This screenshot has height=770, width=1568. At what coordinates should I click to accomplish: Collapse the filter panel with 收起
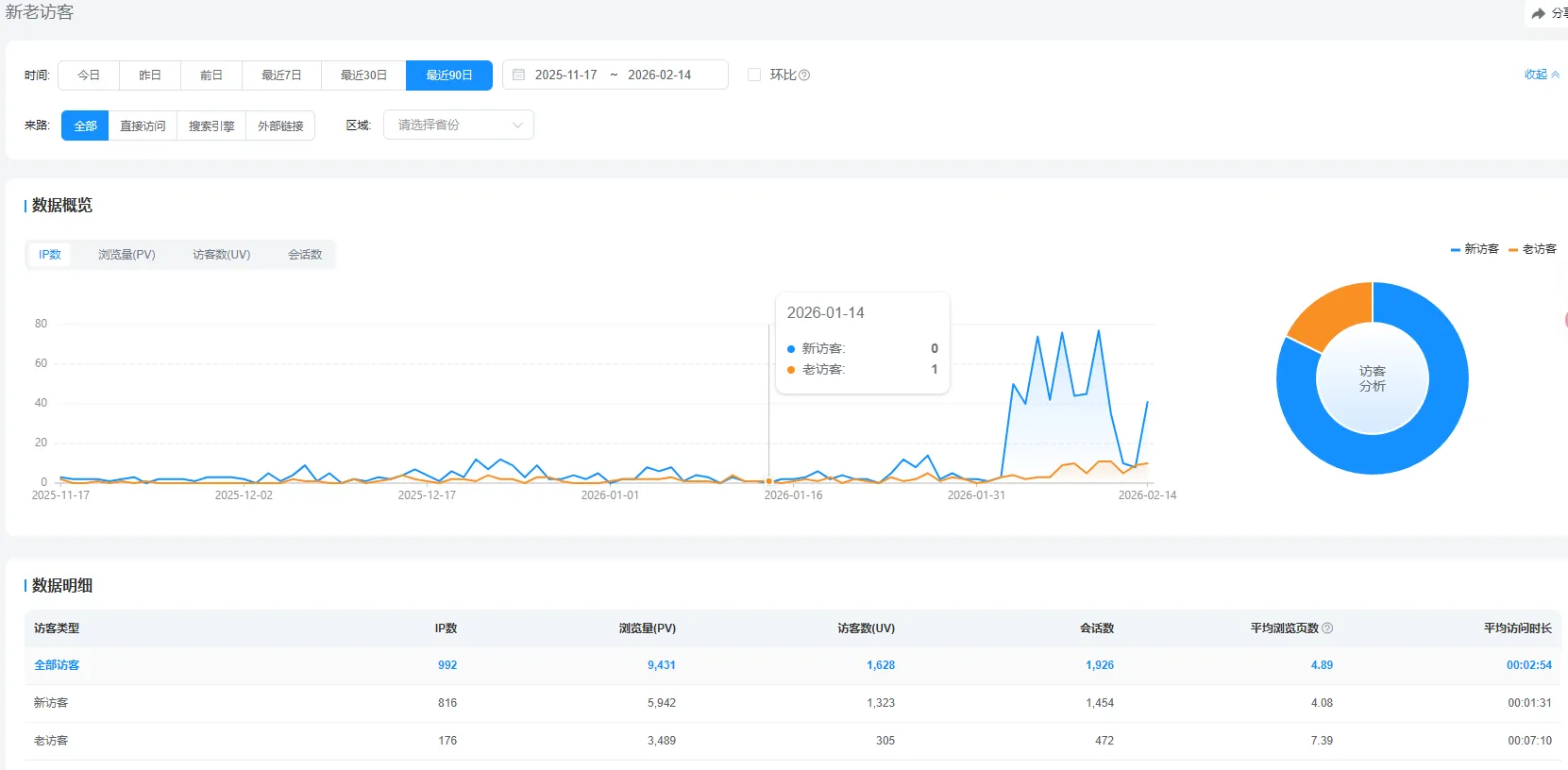point(1541,75)
